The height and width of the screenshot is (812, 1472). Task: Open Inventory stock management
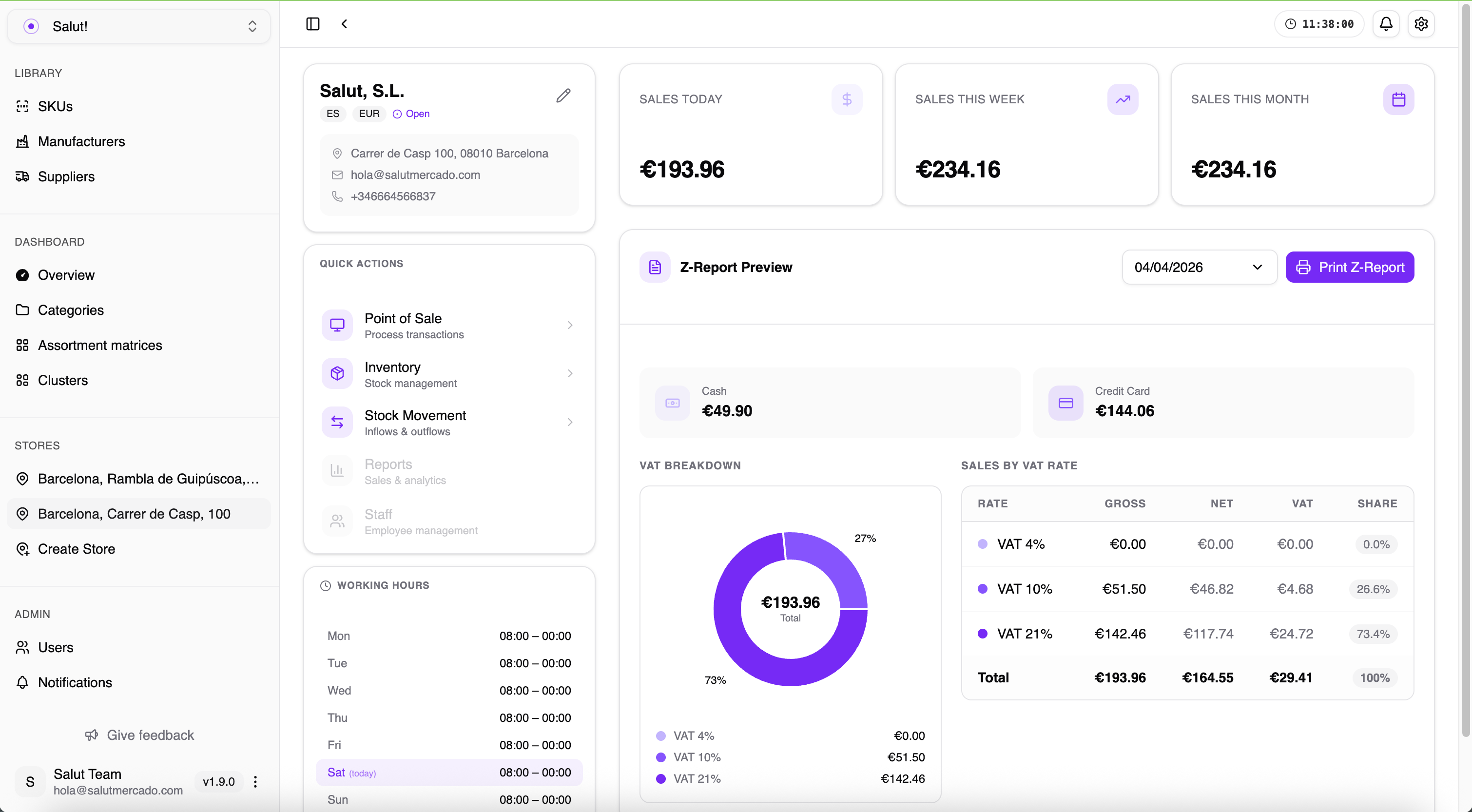point(450,374)
